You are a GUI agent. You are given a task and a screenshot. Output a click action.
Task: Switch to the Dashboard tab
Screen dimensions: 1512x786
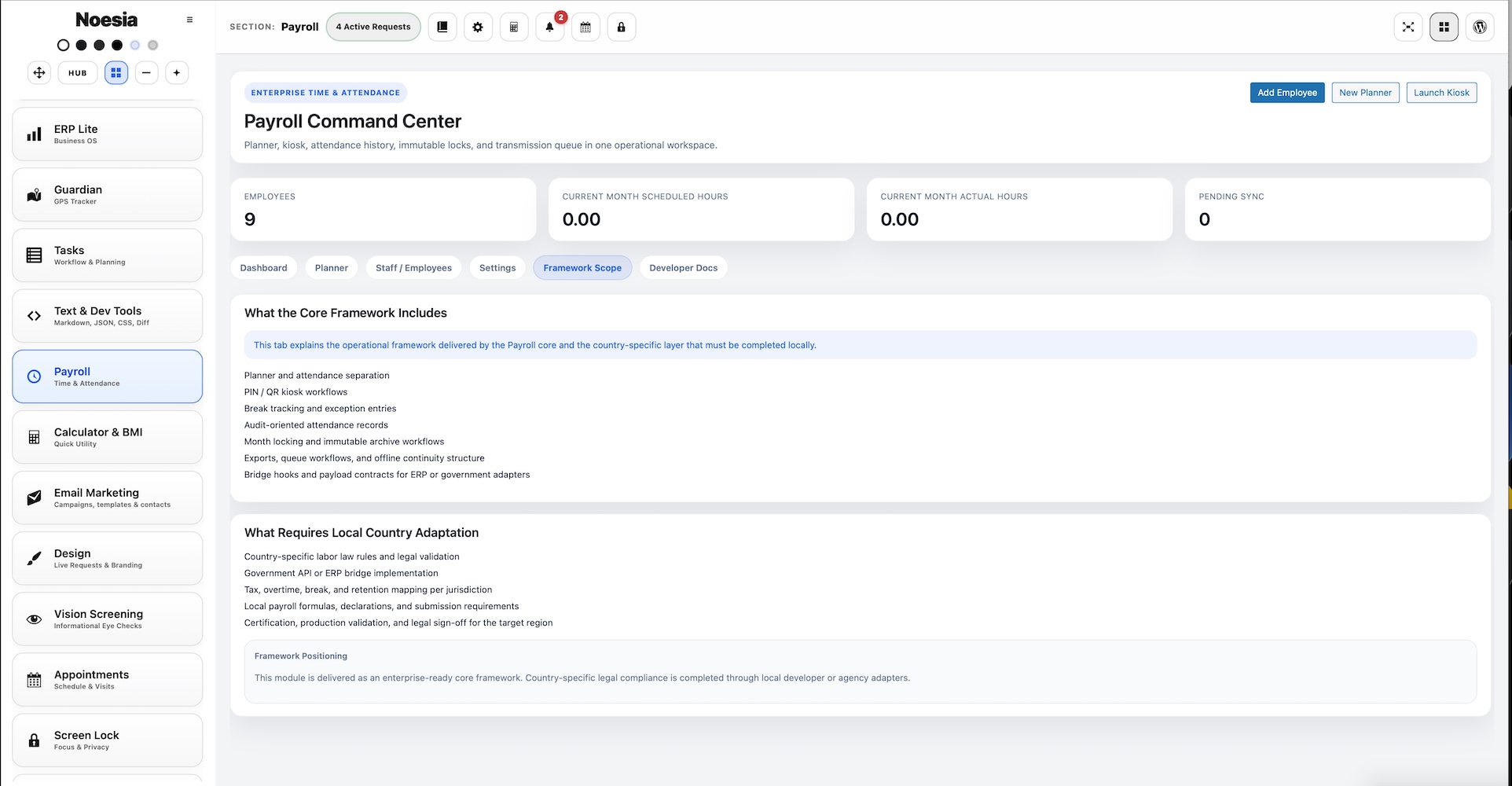[x=264, y=268]
